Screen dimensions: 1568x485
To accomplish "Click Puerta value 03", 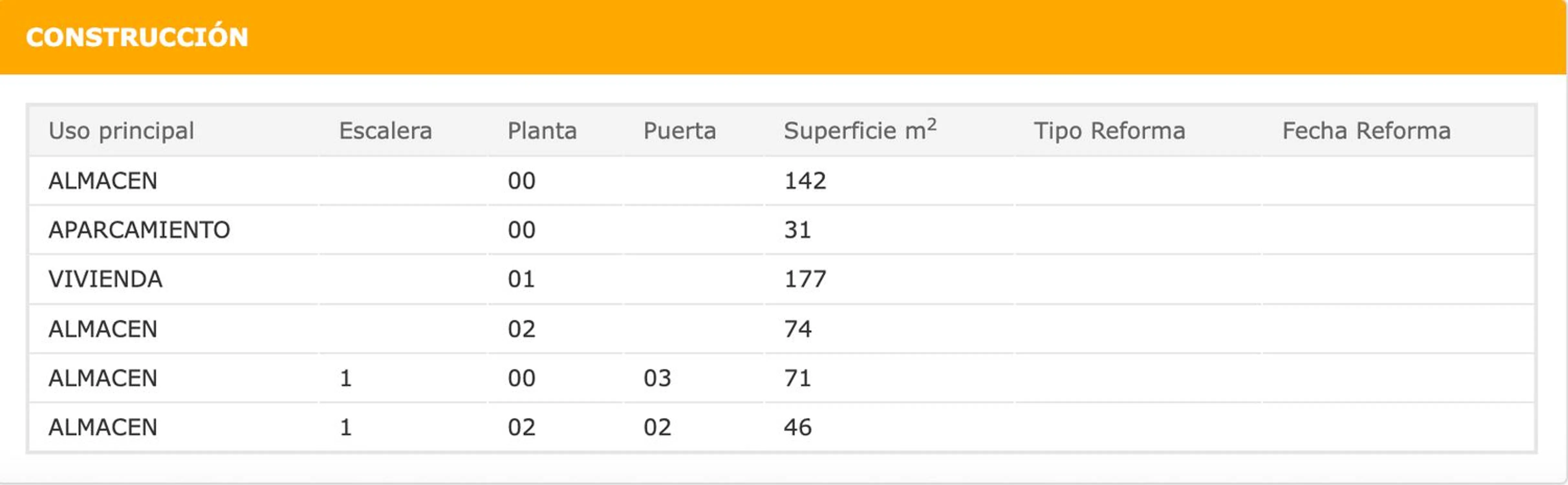I will 657,379.
